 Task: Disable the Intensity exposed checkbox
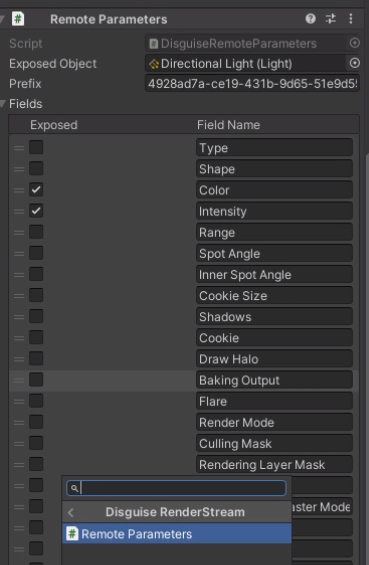pos(36,211)
